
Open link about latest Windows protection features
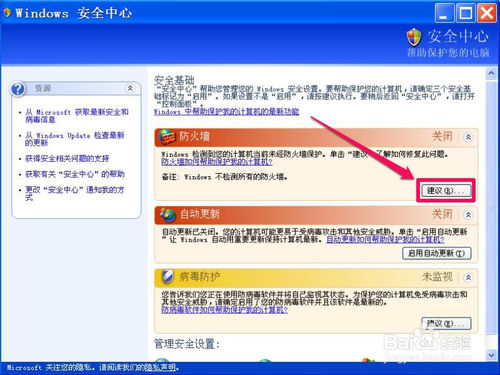226,112
